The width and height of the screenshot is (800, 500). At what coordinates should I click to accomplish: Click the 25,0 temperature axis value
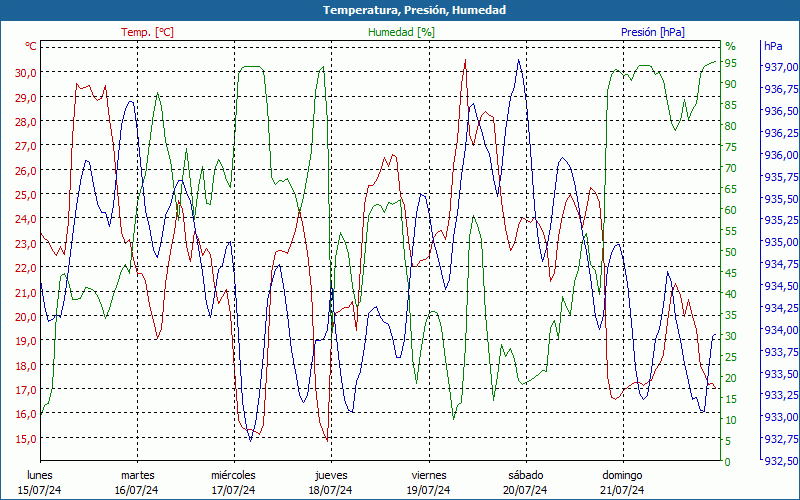tap(26, 194)
